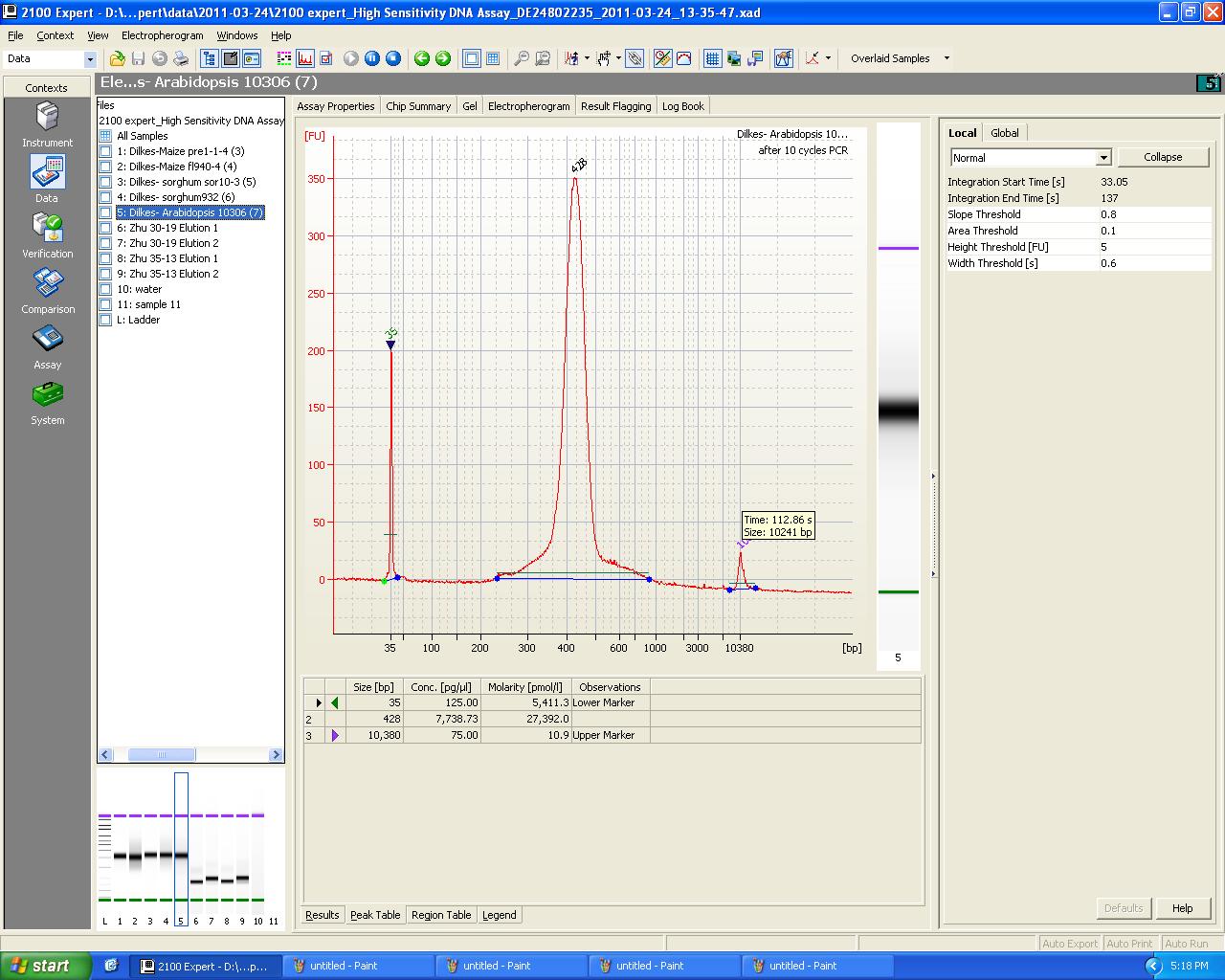Screen dimensions: 1225x980
Task: Open the Electropherogram menu
Action: [162, 35]
